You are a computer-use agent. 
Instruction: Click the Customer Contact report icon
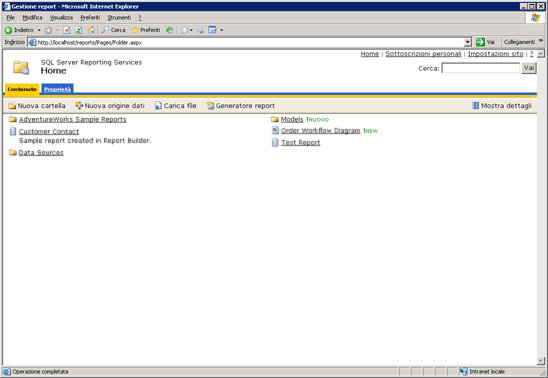click(x=13, y=131)
